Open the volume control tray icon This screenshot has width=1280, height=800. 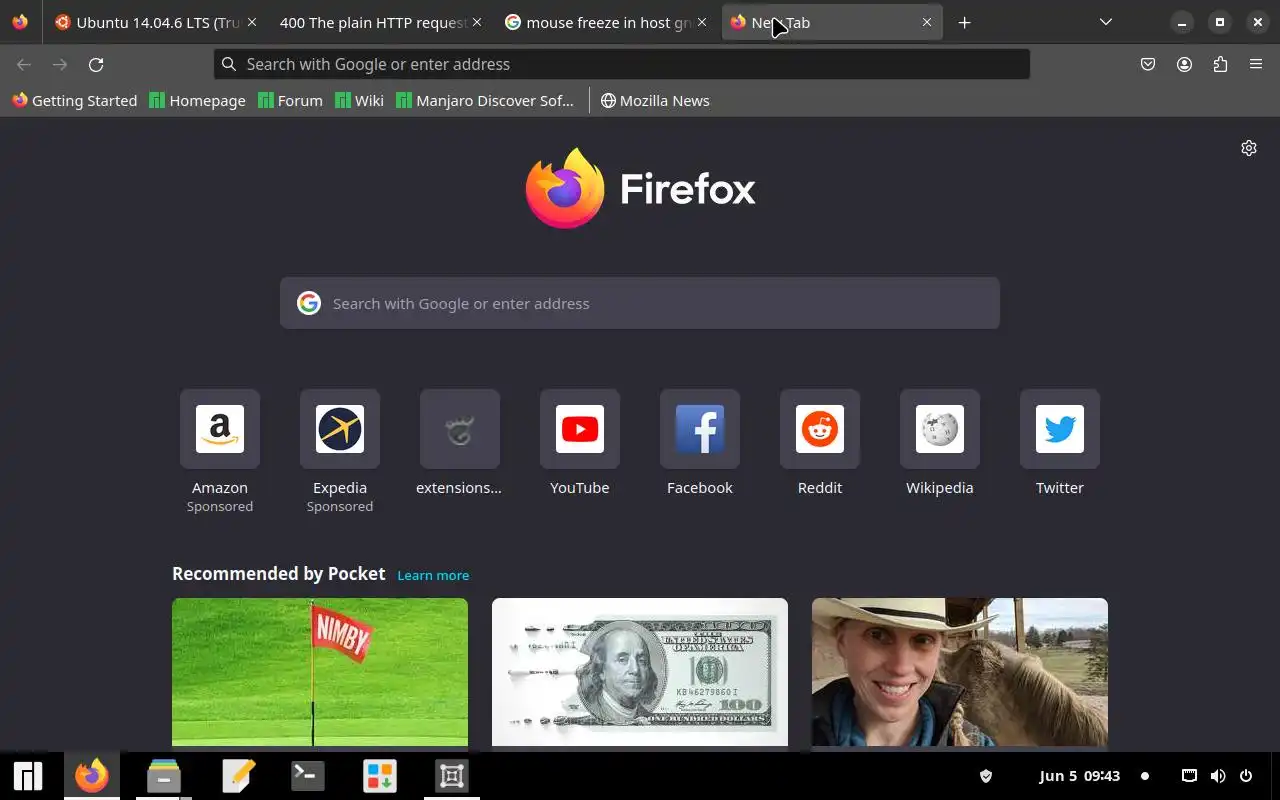point(1218,776)
